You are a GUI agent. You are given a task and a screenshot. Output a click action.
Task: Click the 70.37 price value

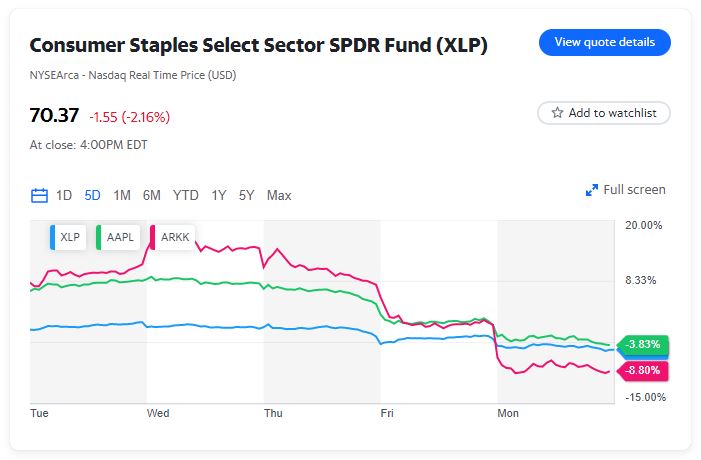[x=54, y=115]
